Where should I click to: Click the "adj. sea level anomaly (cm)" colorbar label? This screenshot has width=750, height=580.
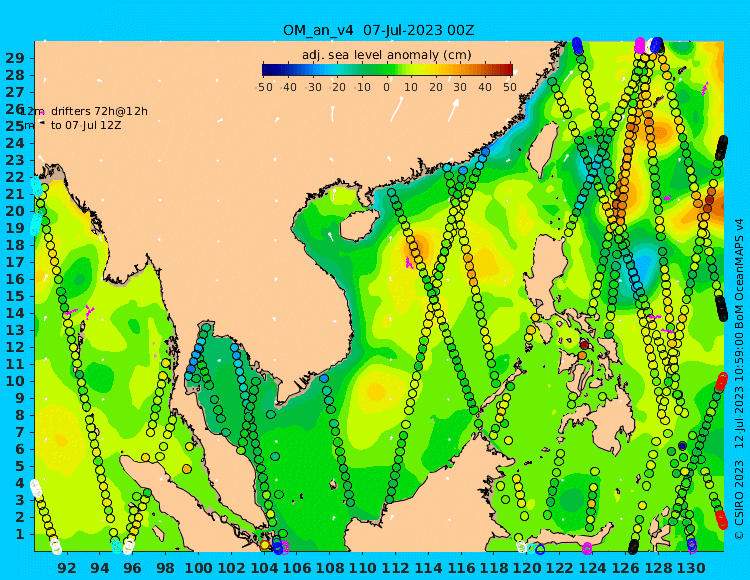coord(386,55)
